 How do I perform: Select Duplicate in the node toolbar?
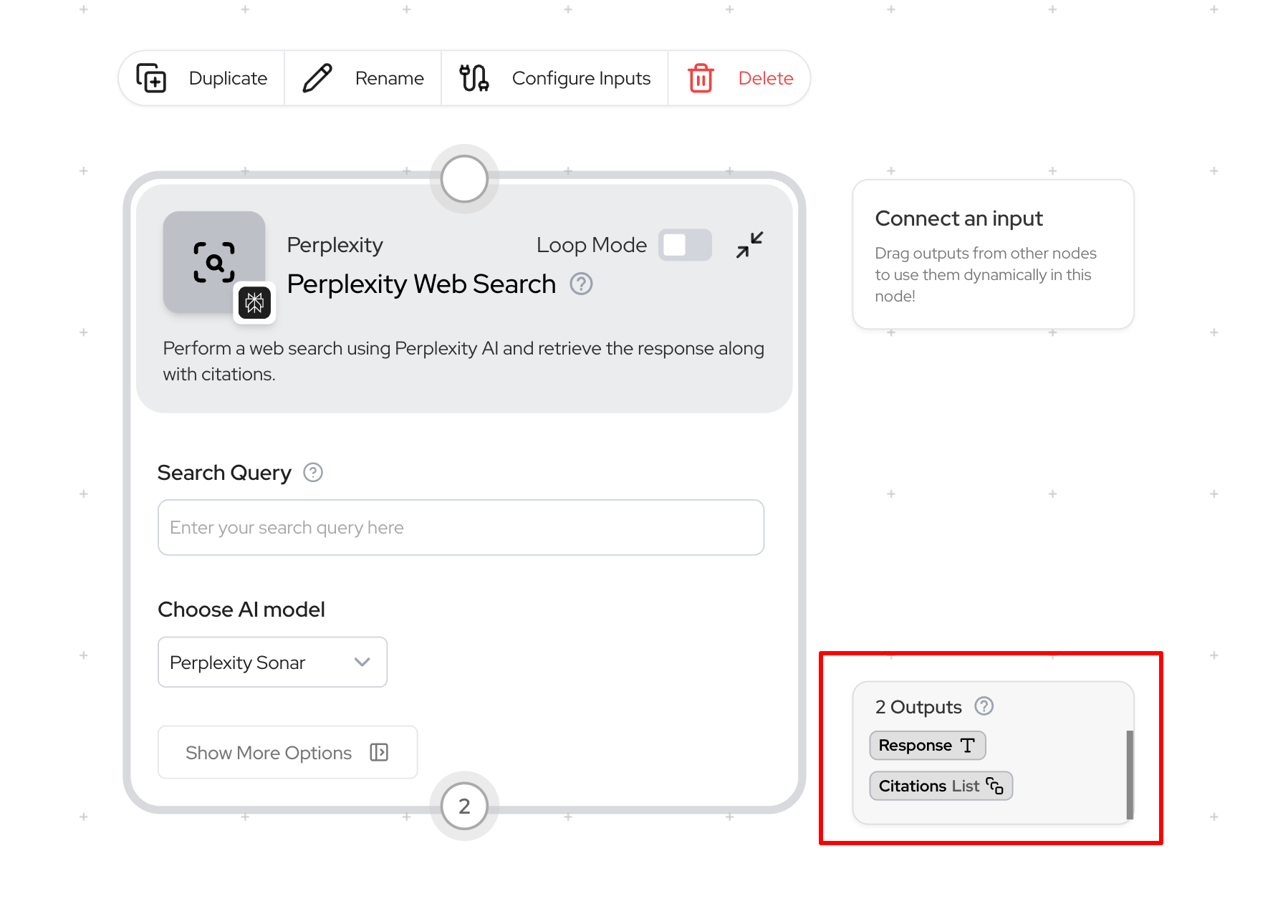pyautogui.click(x=202, y=78)
